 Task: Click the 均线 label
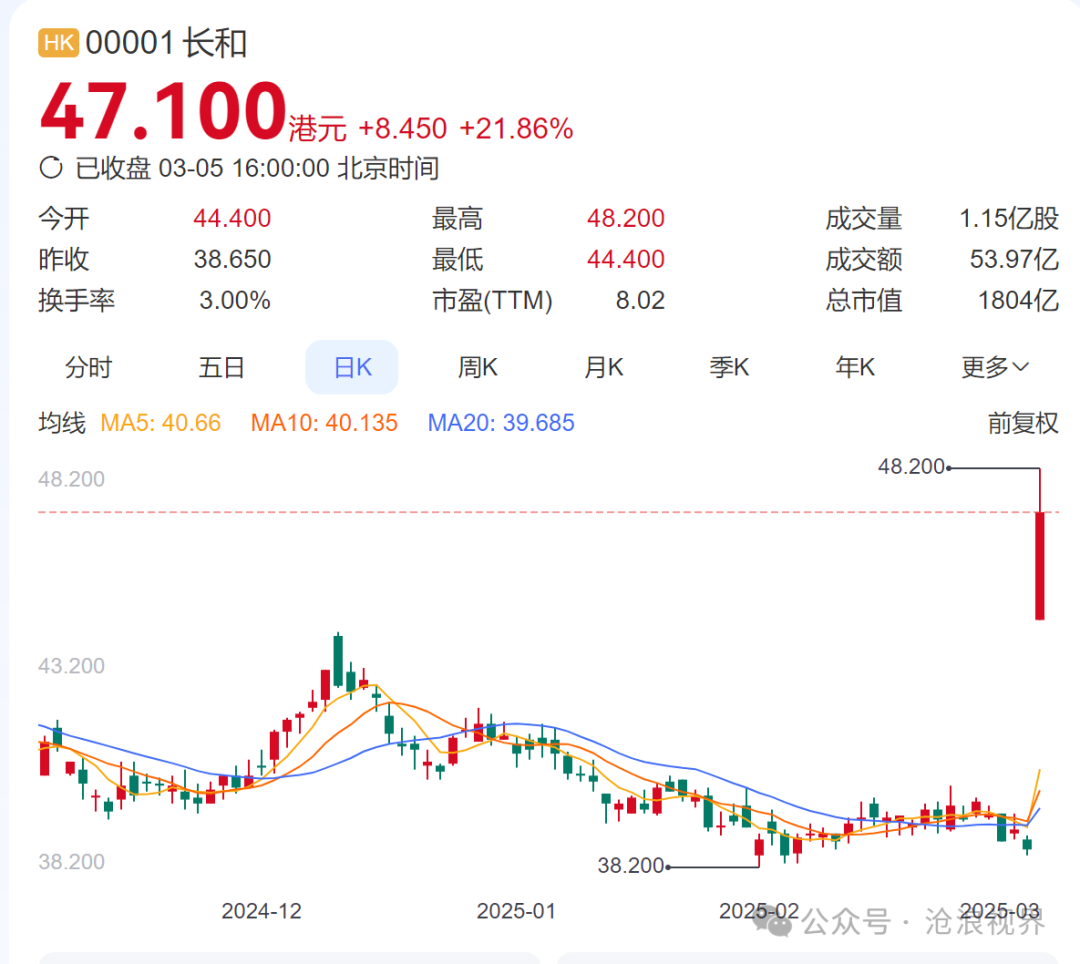[62, 423]
